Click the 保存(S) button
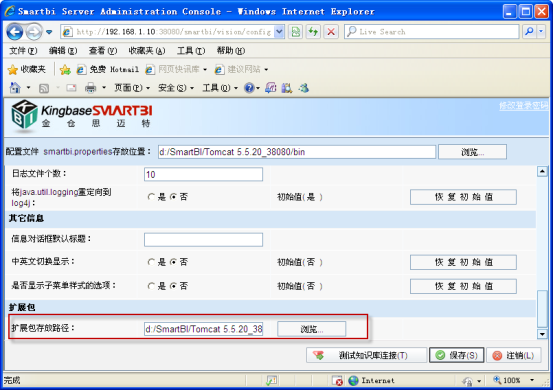 click(x=456, y=355)
